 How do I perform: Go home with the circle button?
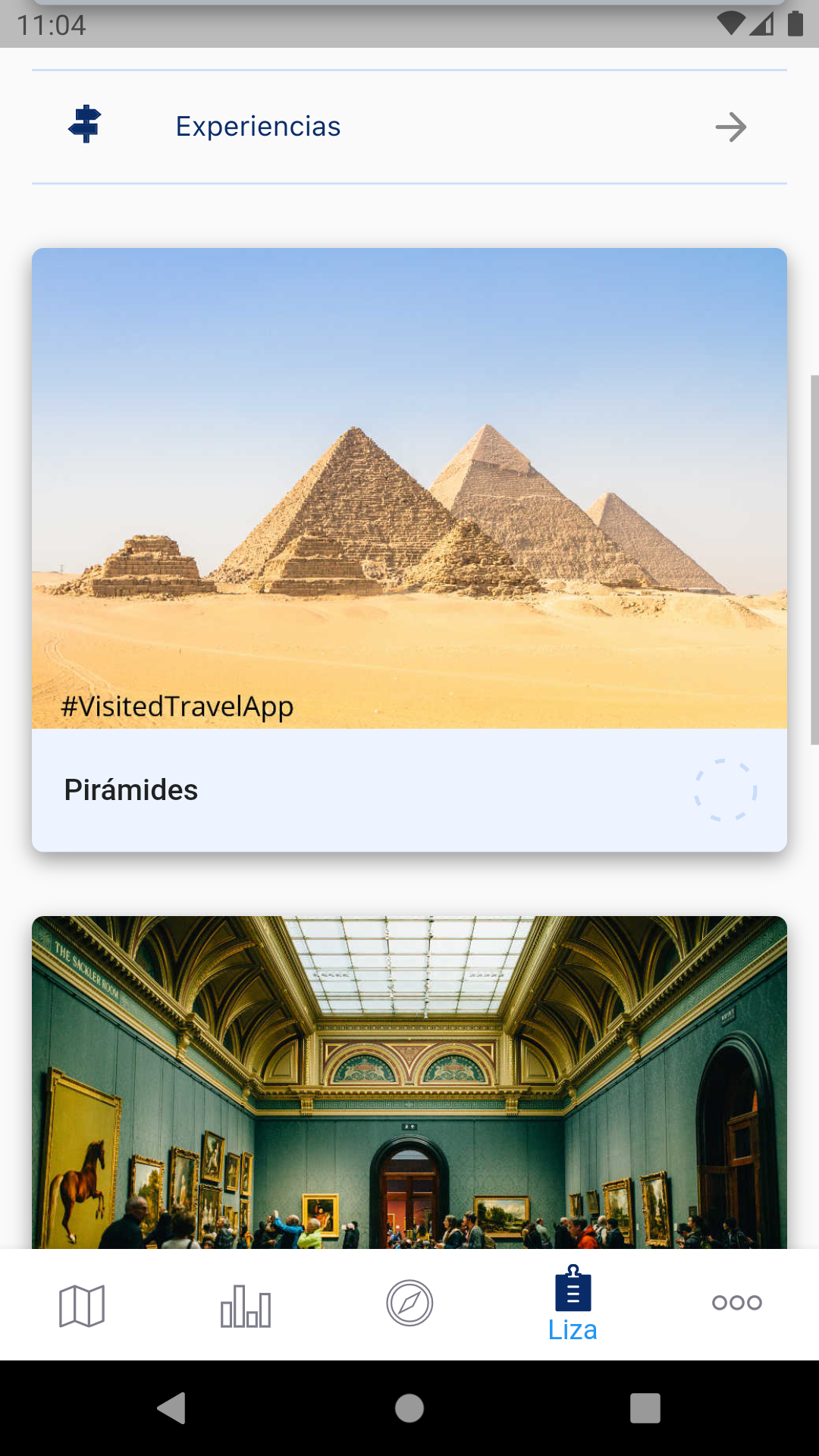[x=409, y=1408]
